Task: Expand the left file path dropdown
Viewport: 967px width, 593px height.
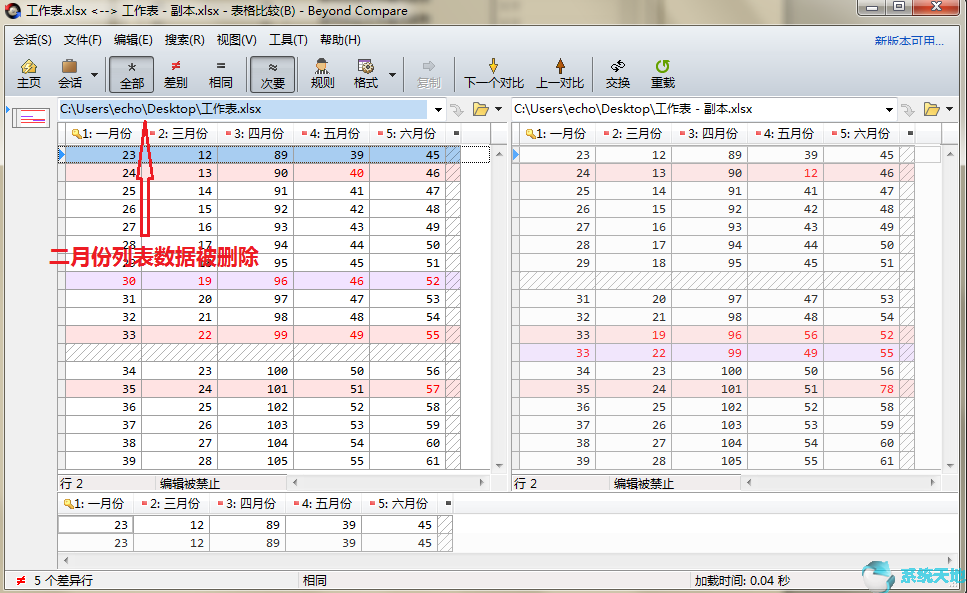Action: click(x=438, y=110)
